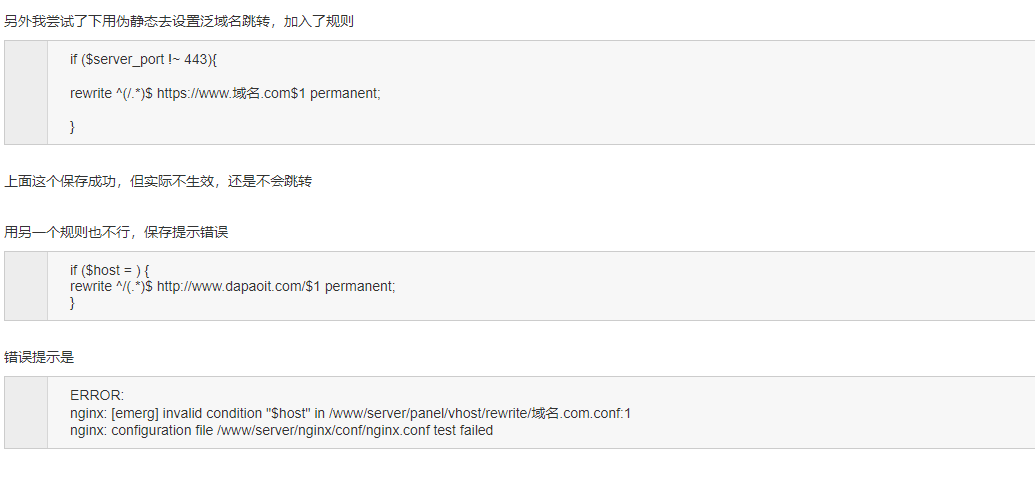This screenshot has width=1035, height=479.
Task: Click the http://www.dapaoit.com/$1 URL in rewrite rule
Action: 239,286
